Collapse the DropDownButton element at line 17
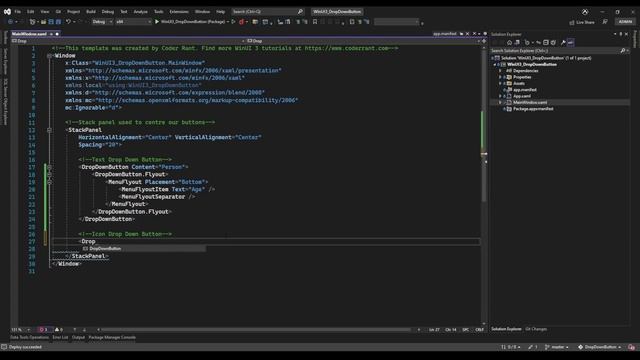The height and width of the screenshot is (360, 640). tap(49, 167)
